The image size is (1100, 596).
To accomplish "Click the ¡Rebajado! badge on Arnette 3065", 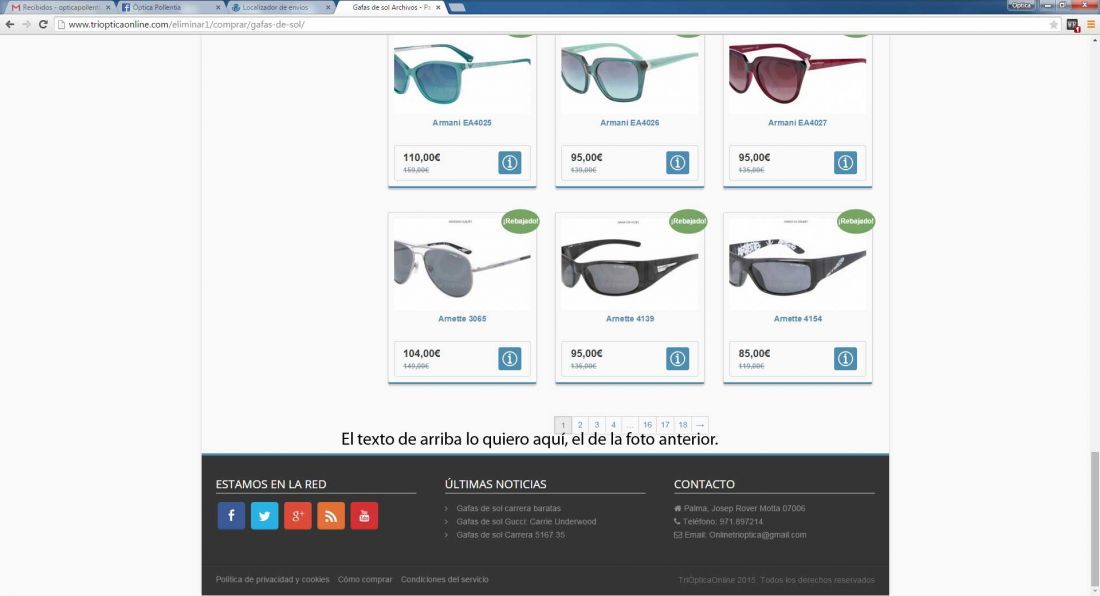I will pyautogui.click(x=520, y=221).
